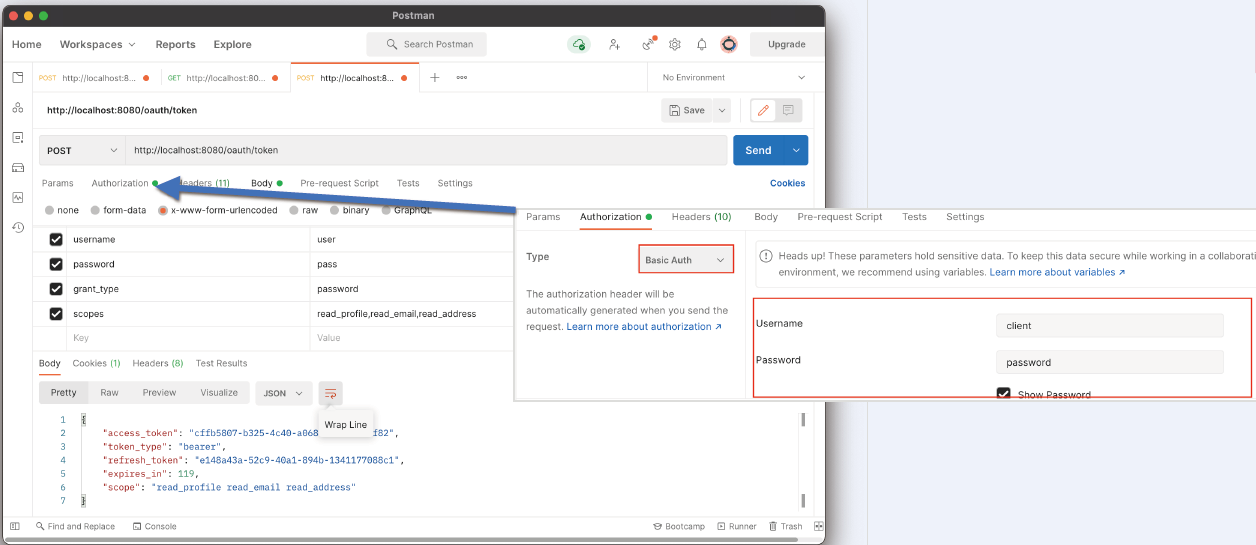The width and height of the screenshot is (1256, 545).
Task: Click the Search Postman field
Action: coord(426,44)
